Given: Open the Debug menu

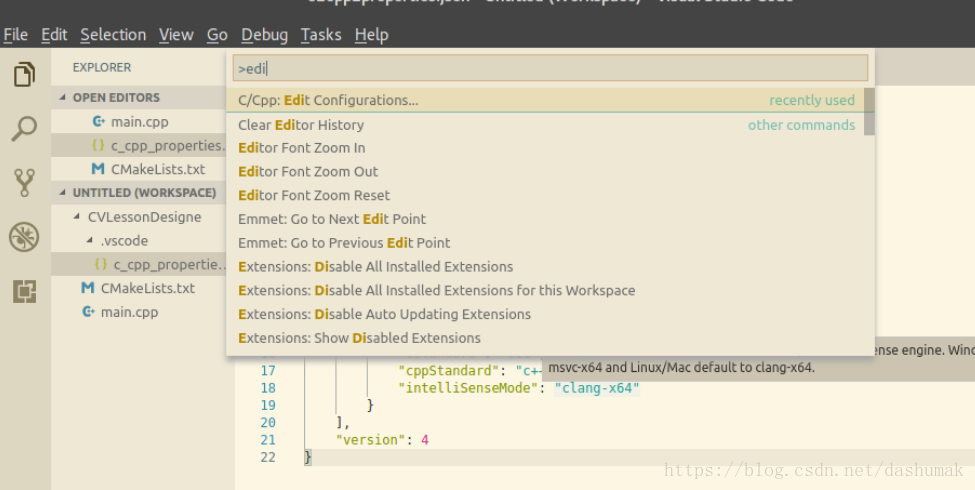Looking at the screenshot, I should 264,35.
